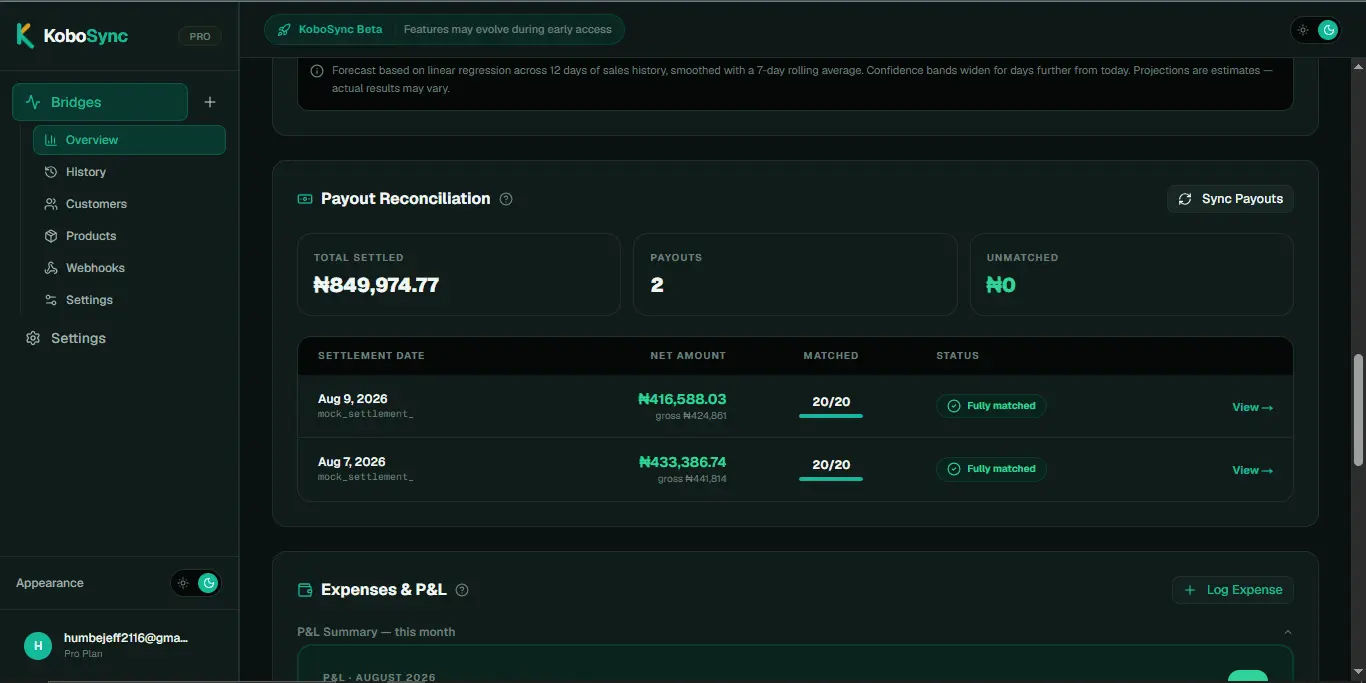The width and height of the screenshot is (1366, 683).
Task: Click Fully matched badge for Aug 9
Action: [991, 406]
